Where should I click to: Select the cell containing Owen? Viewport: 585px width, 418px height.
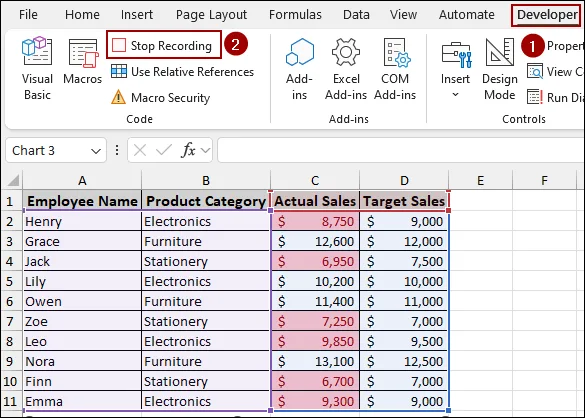[82, 302]
